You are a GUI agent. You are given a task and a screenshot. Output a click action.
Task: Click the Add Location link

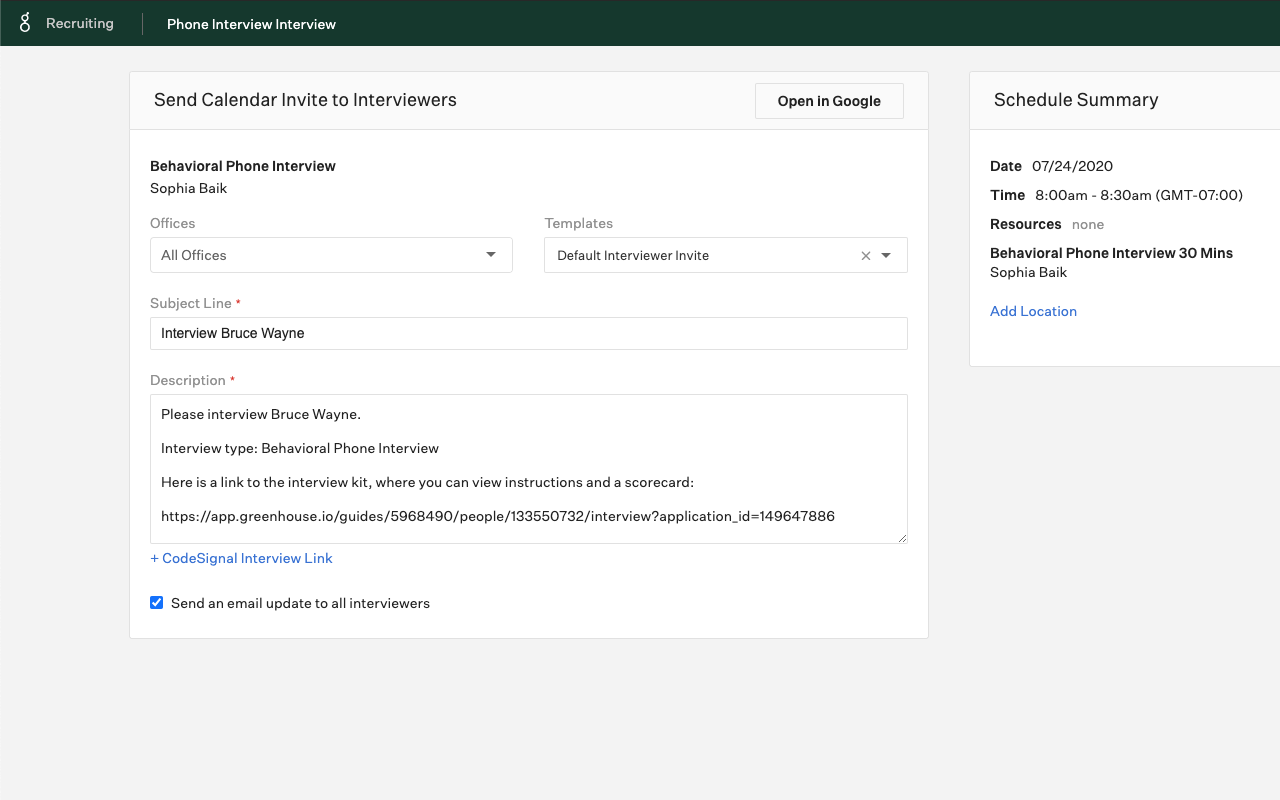click(x=1033, y=311)
